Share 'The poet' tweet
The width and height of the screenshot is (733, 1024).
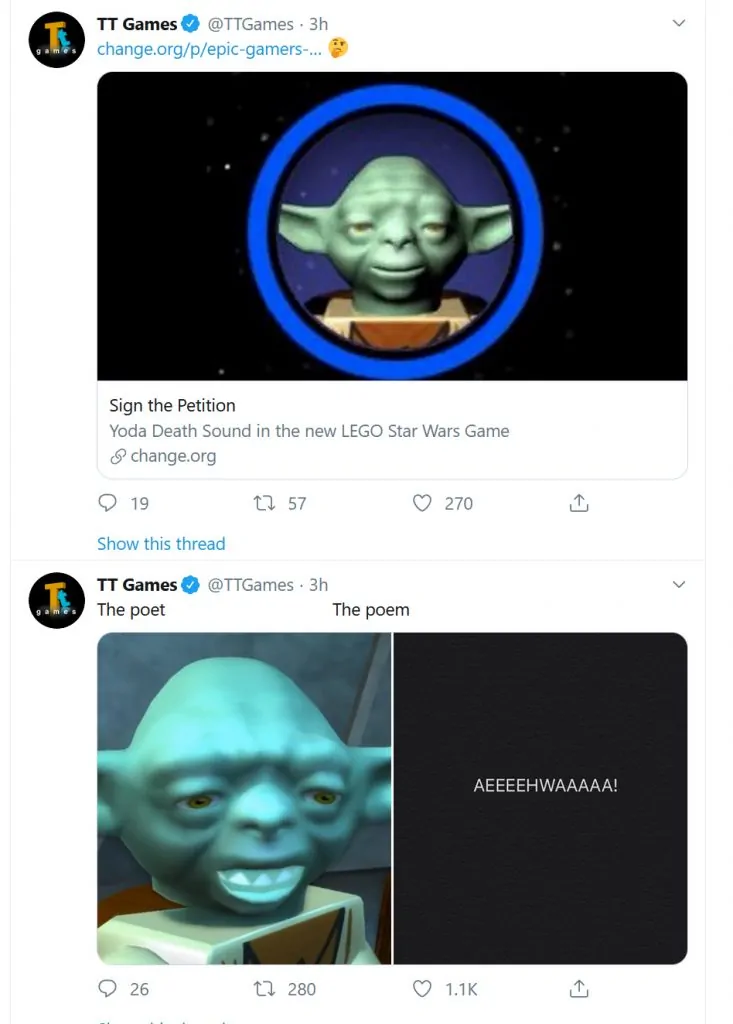pyautogui.click(x=579, y=988)
